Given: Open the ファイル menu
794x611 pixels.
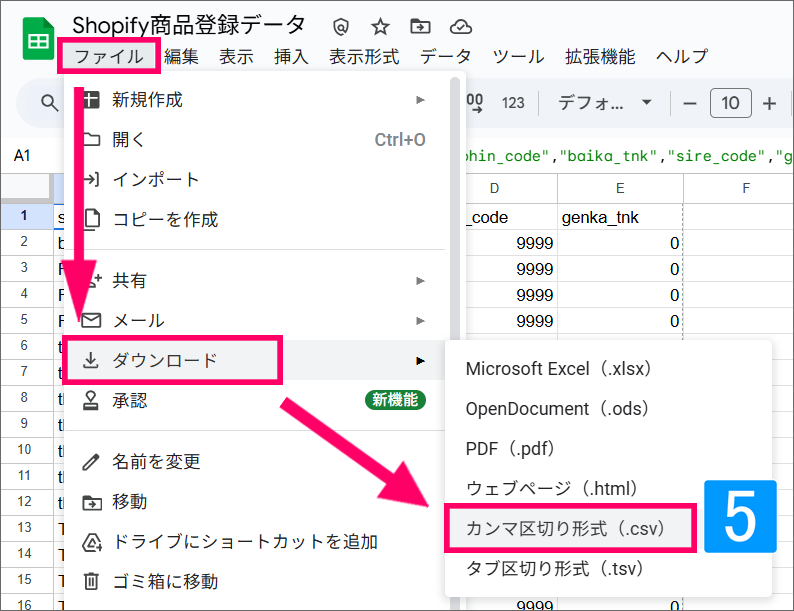Looking at the screenshot, I should tap(108, 57).
